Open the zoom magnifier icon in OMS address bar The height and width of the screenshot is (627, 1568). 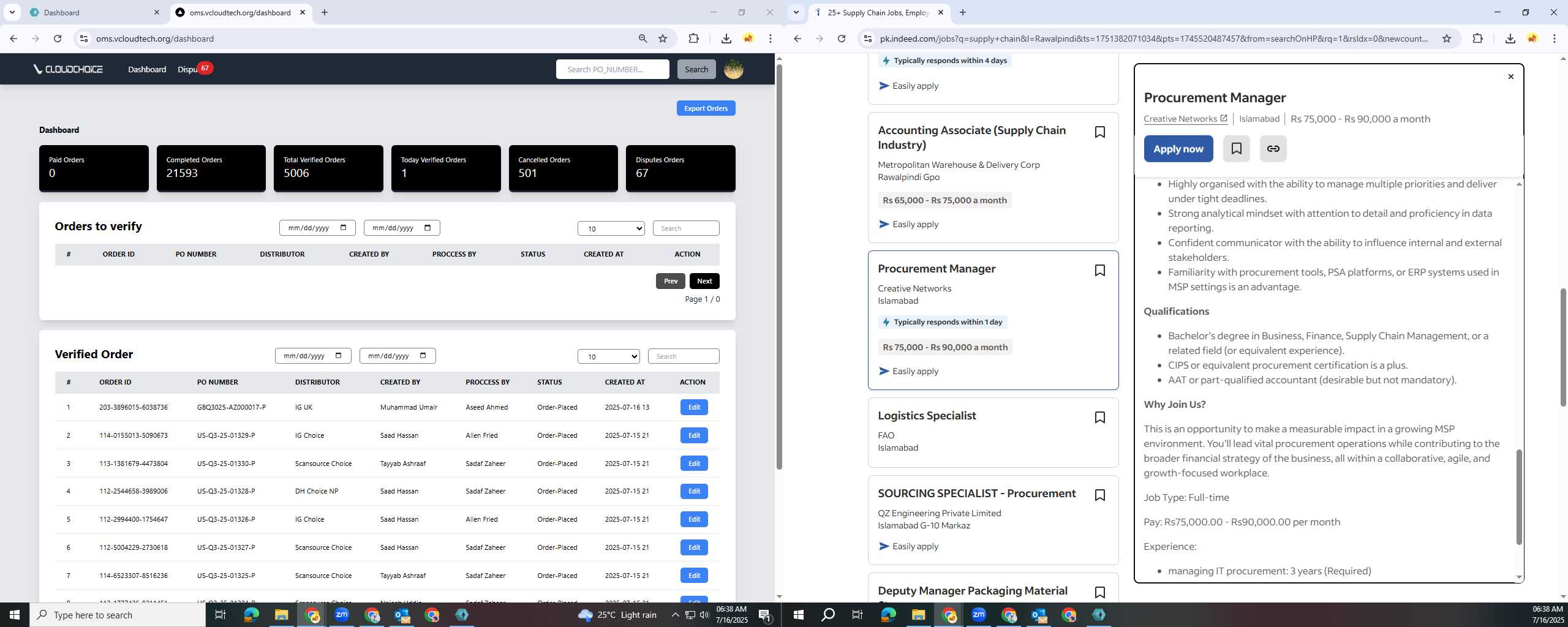click(643, 39)
